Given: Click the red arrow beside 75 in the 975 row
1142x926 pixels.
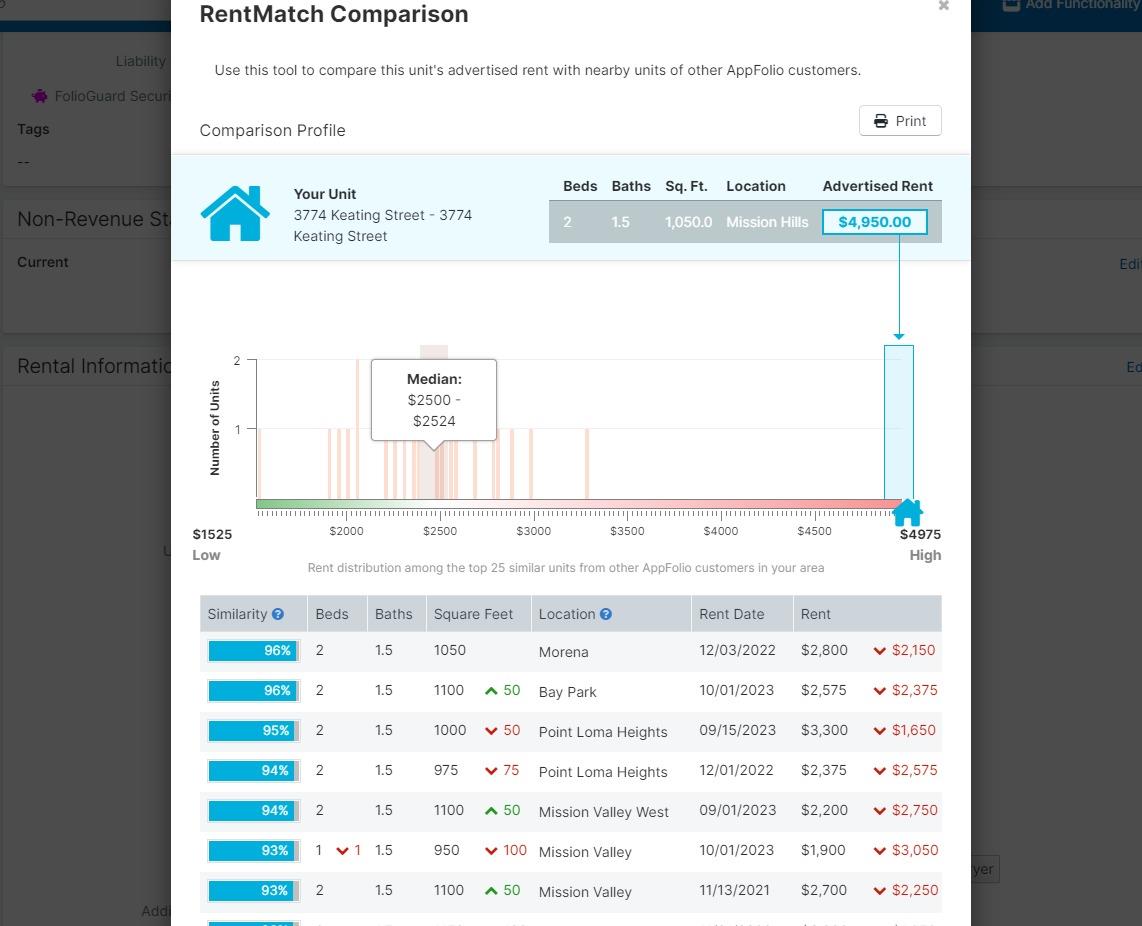Looking at the screenshot, I should point(491,771).
